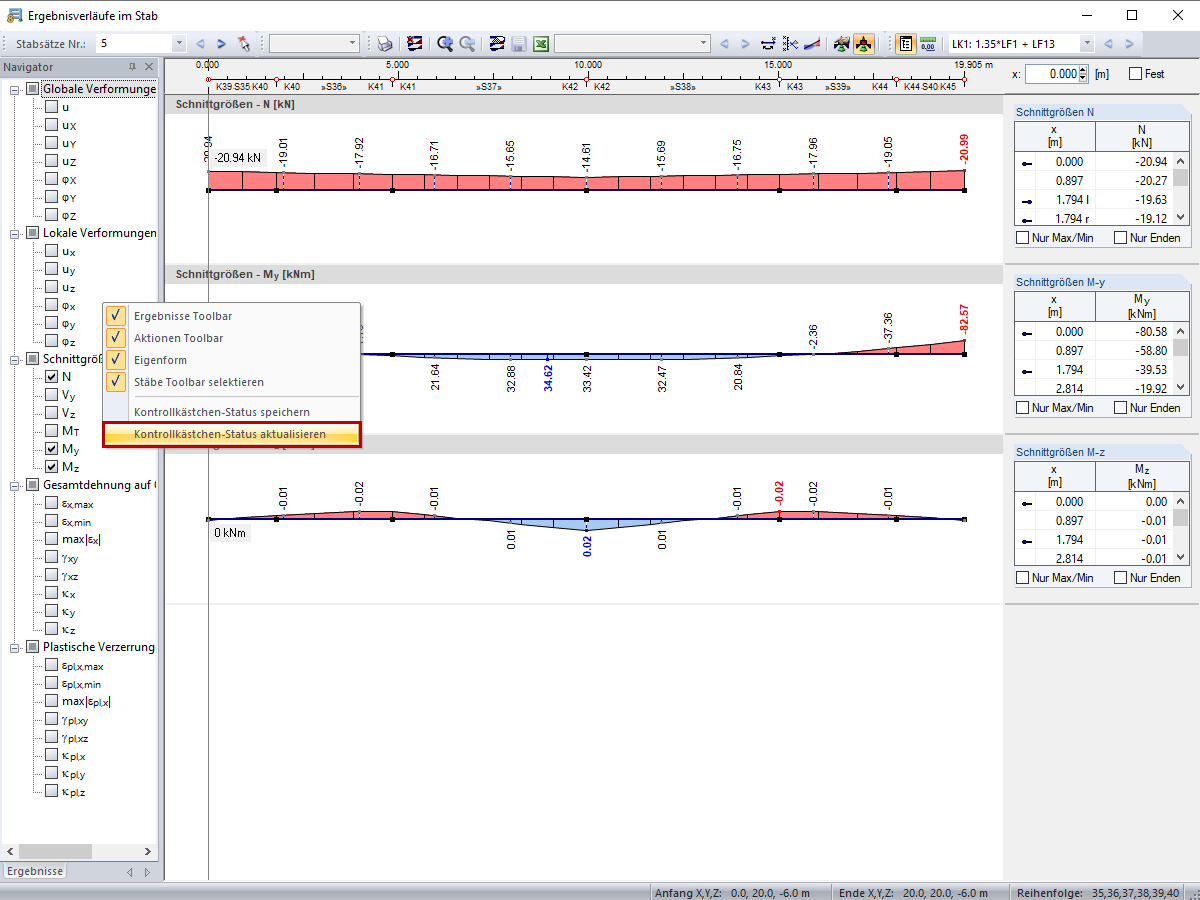
Task: Collapse Globale Verformungen tree node
Action: pos(16,89)
